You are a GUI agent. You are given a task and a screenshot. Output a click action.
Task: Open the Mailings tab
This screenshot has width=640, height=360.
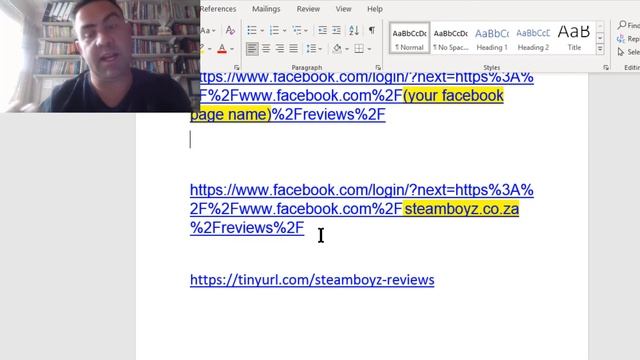tap(266, 9)
